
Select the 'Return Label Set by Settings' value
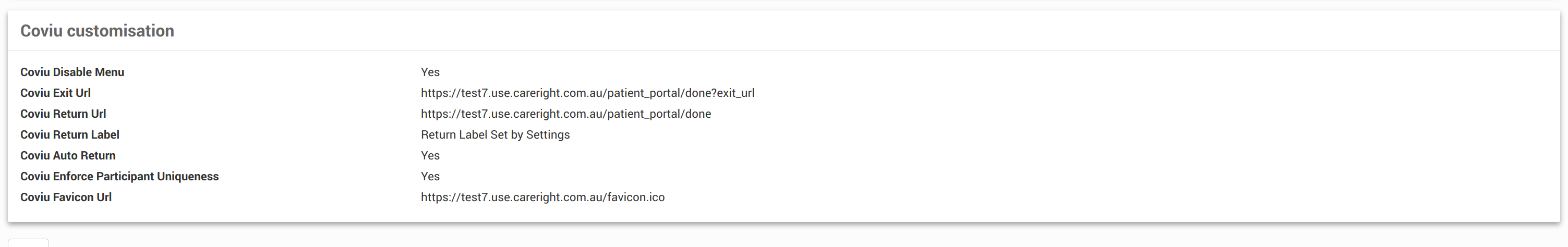coord(495,134)
